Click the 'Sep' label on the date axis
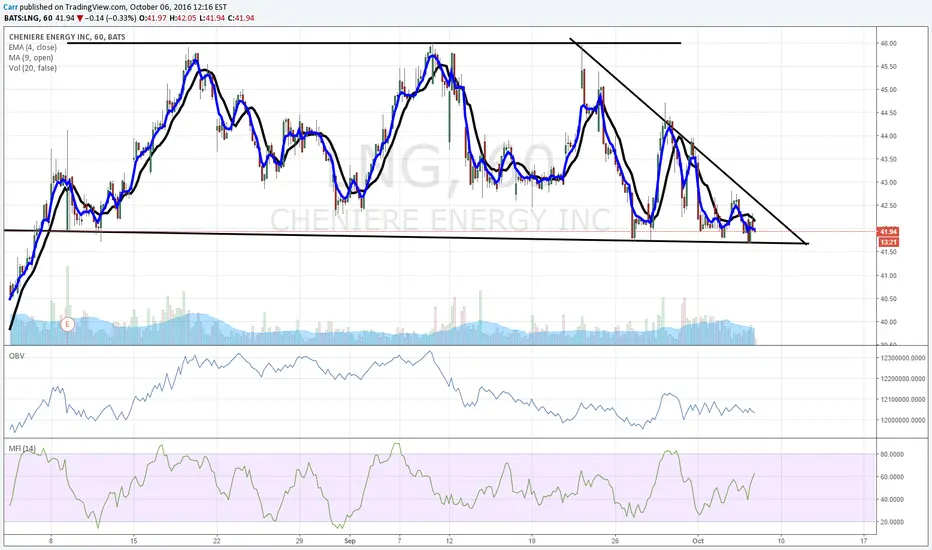 [x=350, y=540]
